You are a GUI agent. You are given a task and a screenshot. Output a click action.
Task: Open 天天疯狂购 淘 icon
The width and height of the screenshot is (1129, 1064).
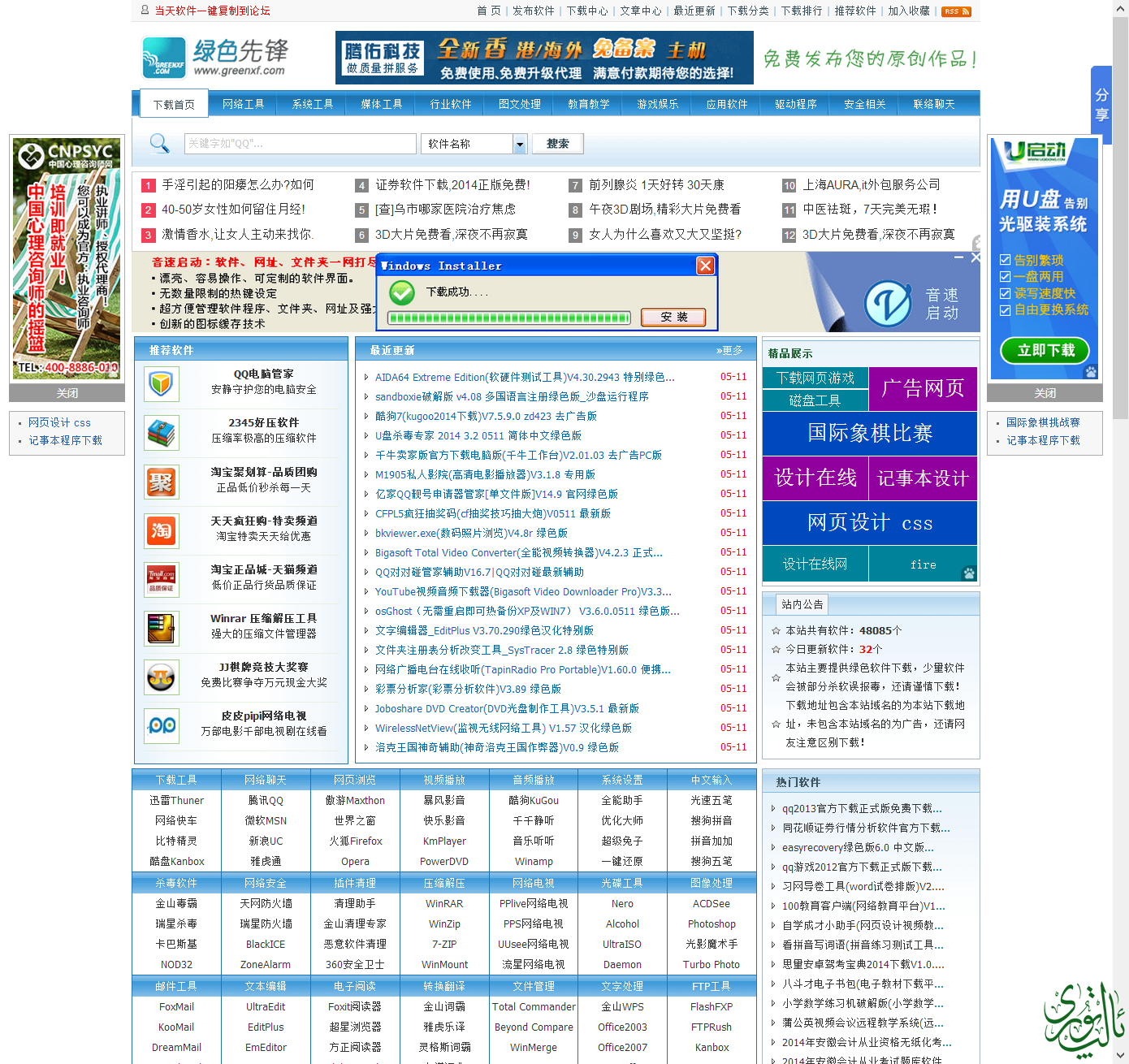pos(162,530)
